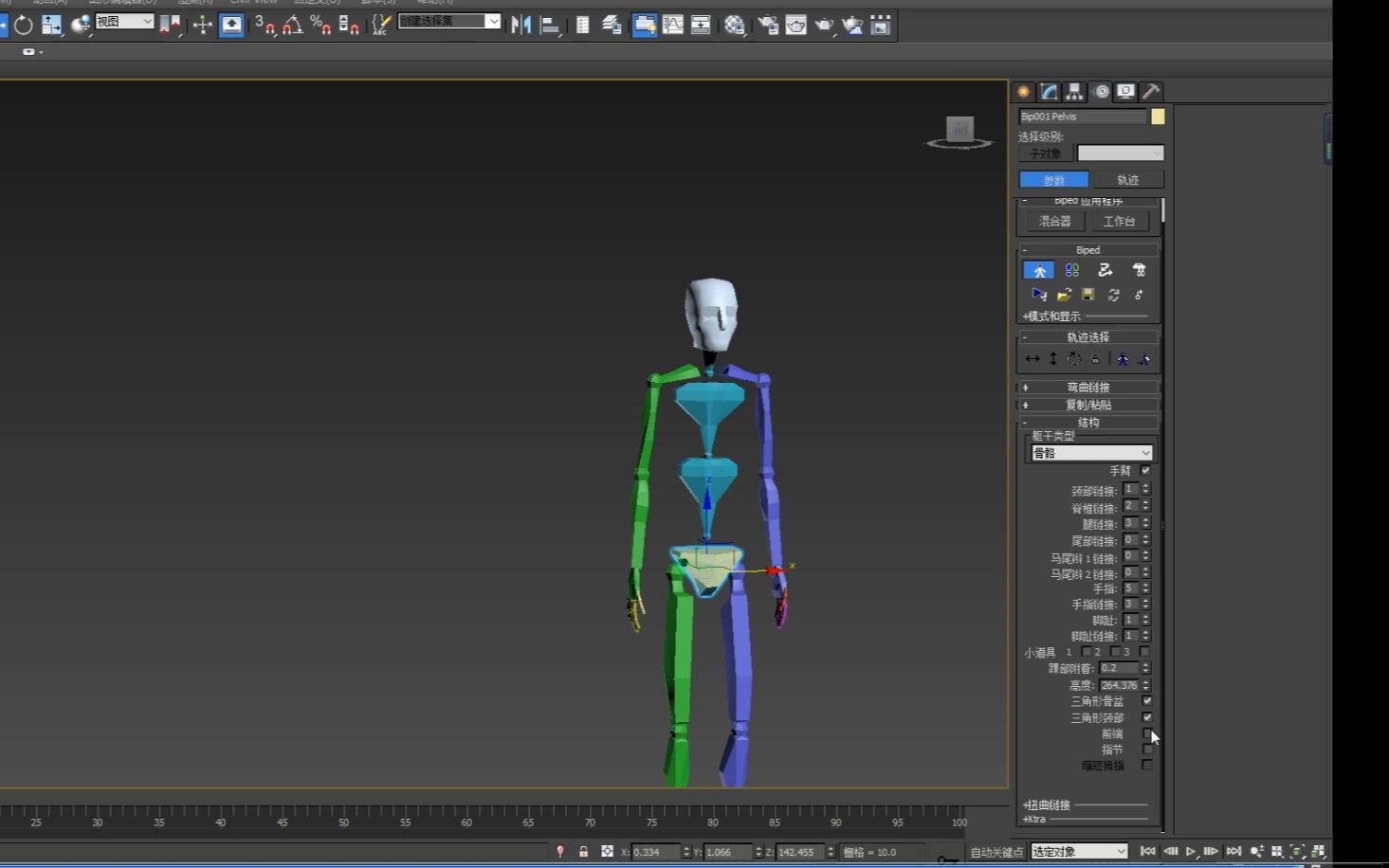Select the 参数 tab
1389x868 pixels.
click(1053, 180)
